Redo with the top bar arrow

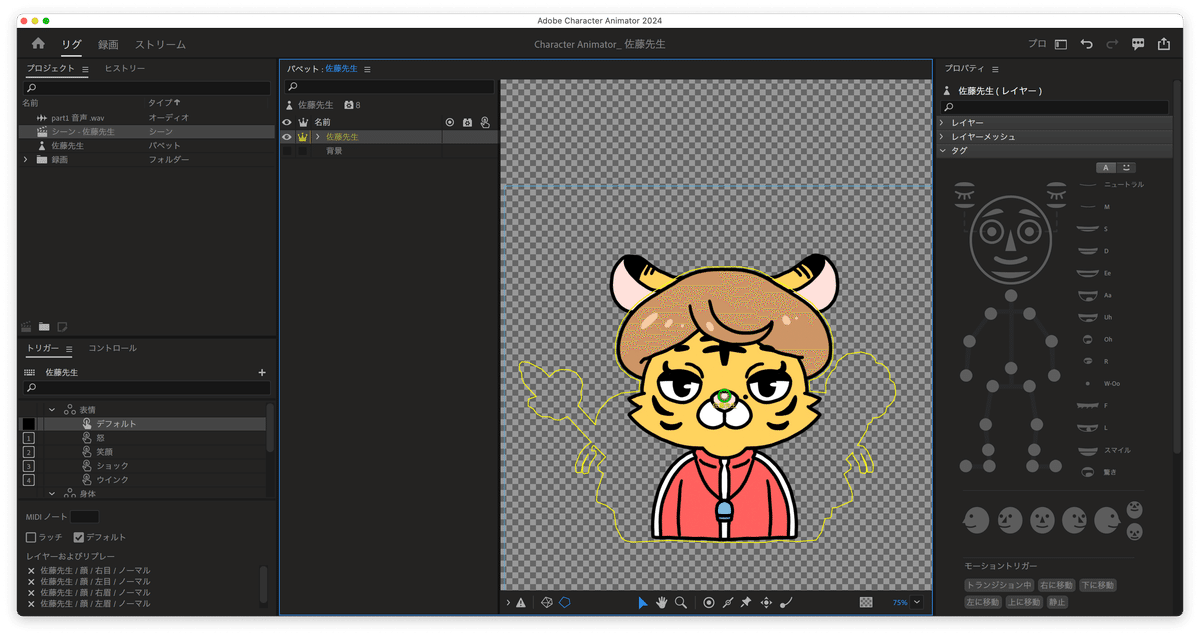tap(1112, 44)
